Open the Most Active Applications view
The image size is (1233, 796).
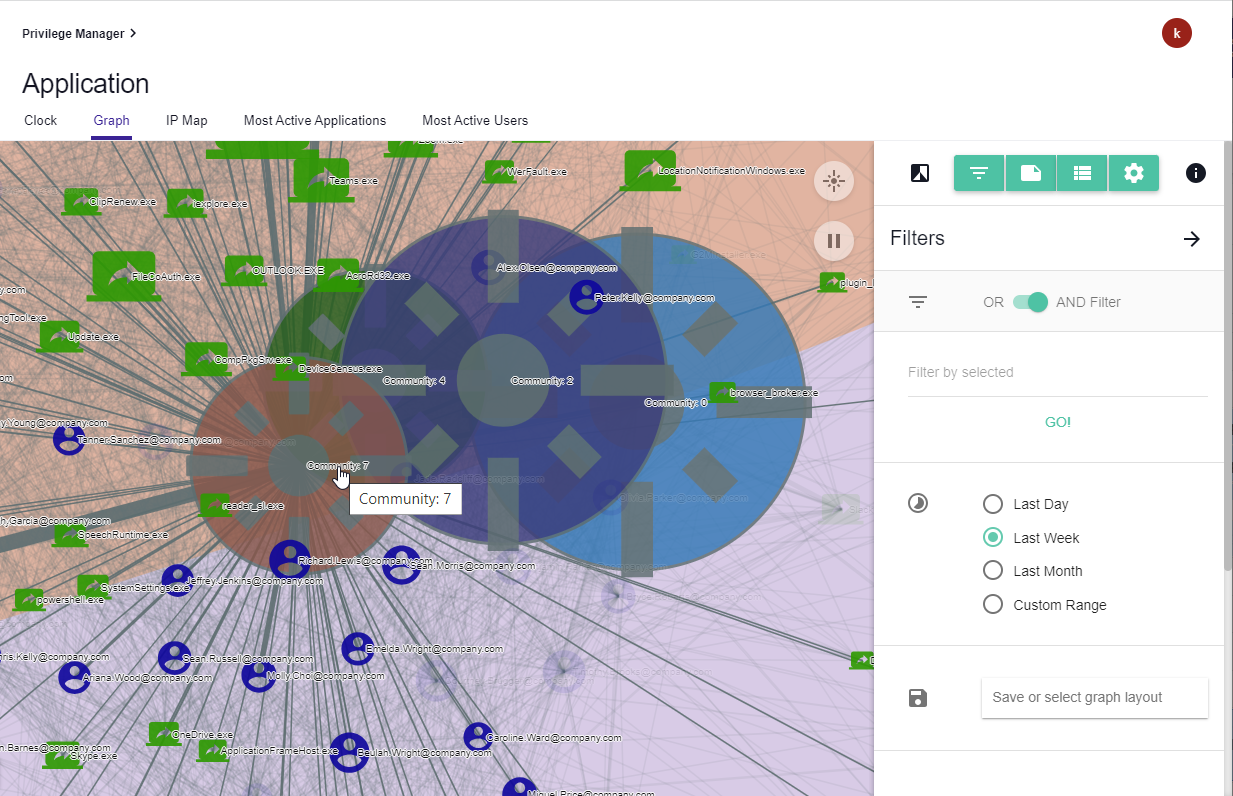314,120
